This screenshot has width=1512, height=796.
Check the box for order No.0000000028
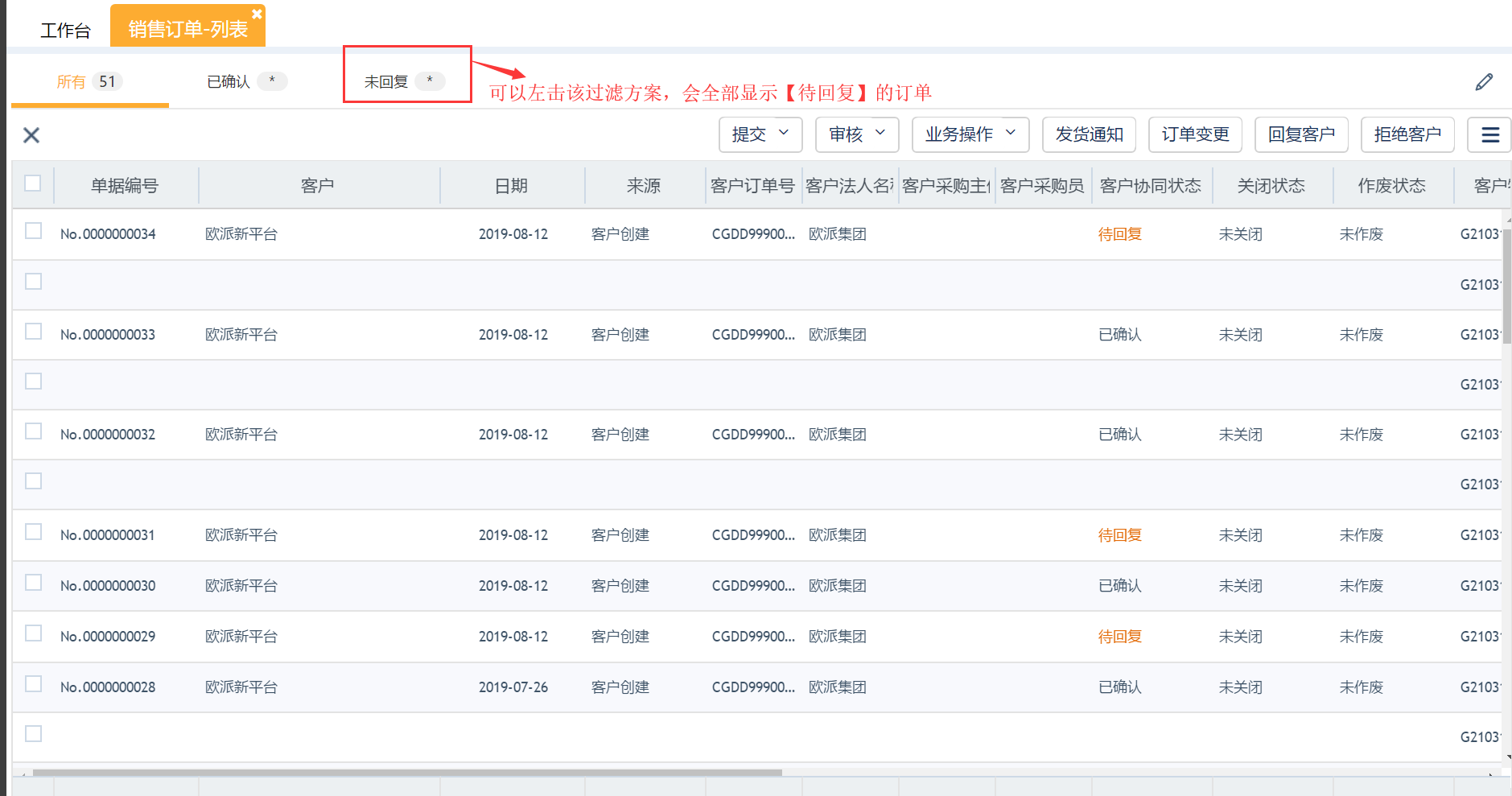coord(33,684)
